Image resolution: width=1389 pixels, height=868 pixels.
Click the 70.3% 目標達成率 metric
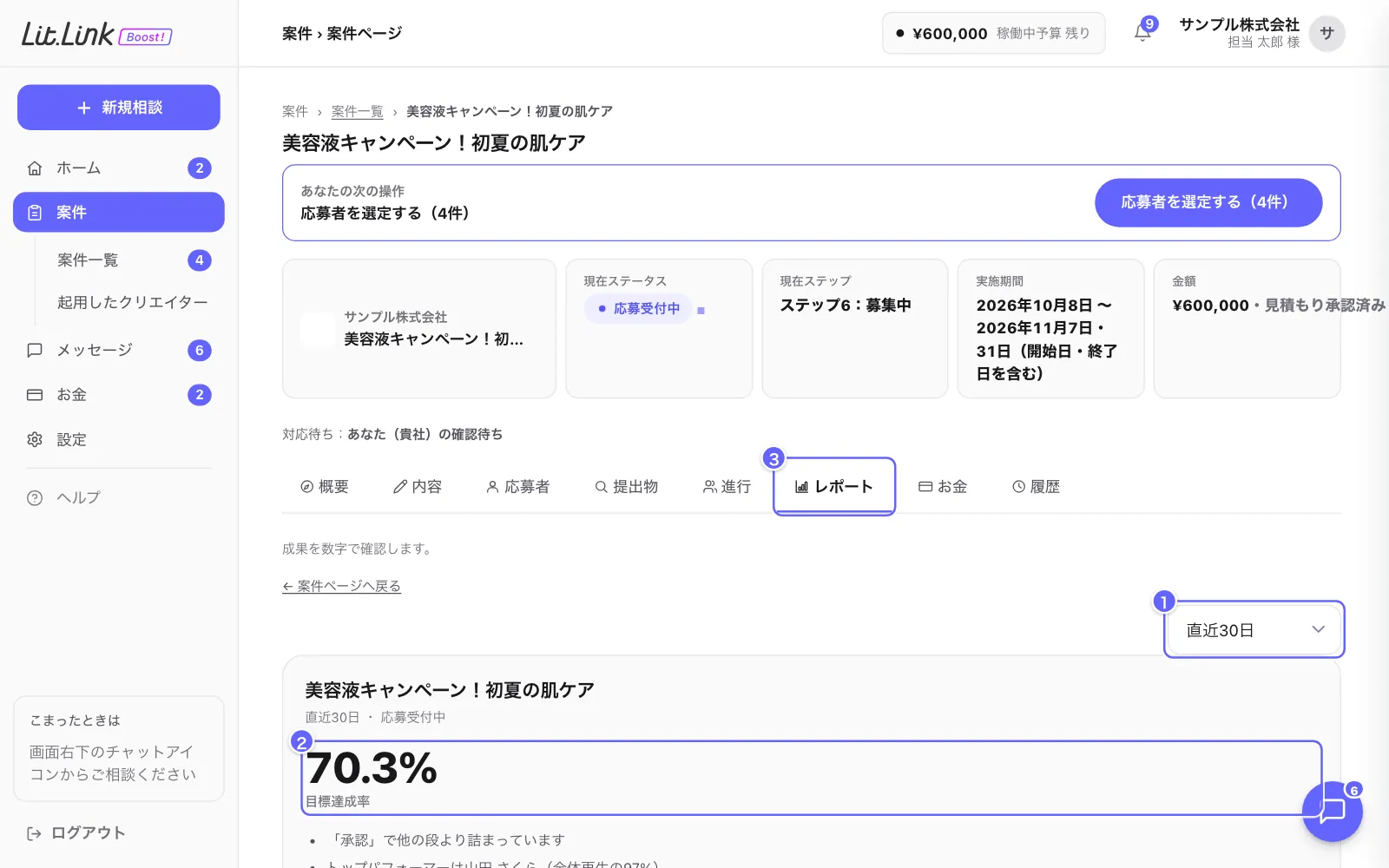pos(812,779)
